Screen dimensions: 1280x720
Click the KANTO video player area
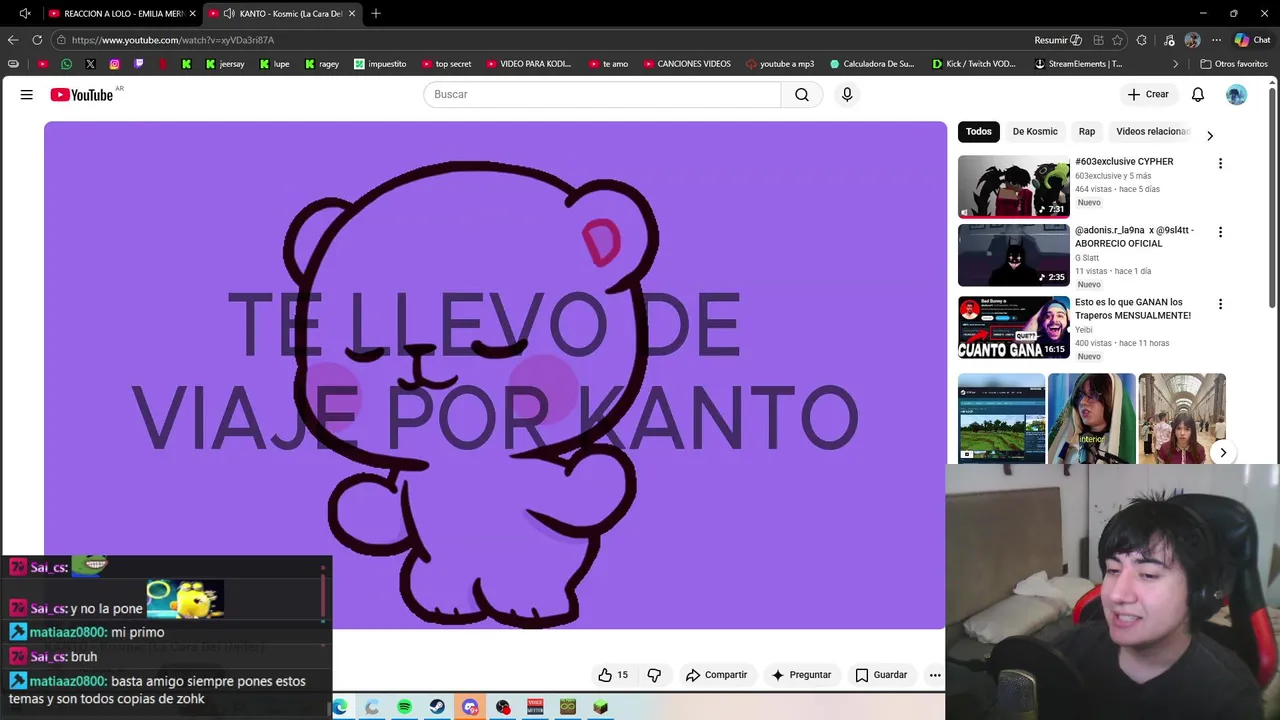pos(495,375)
